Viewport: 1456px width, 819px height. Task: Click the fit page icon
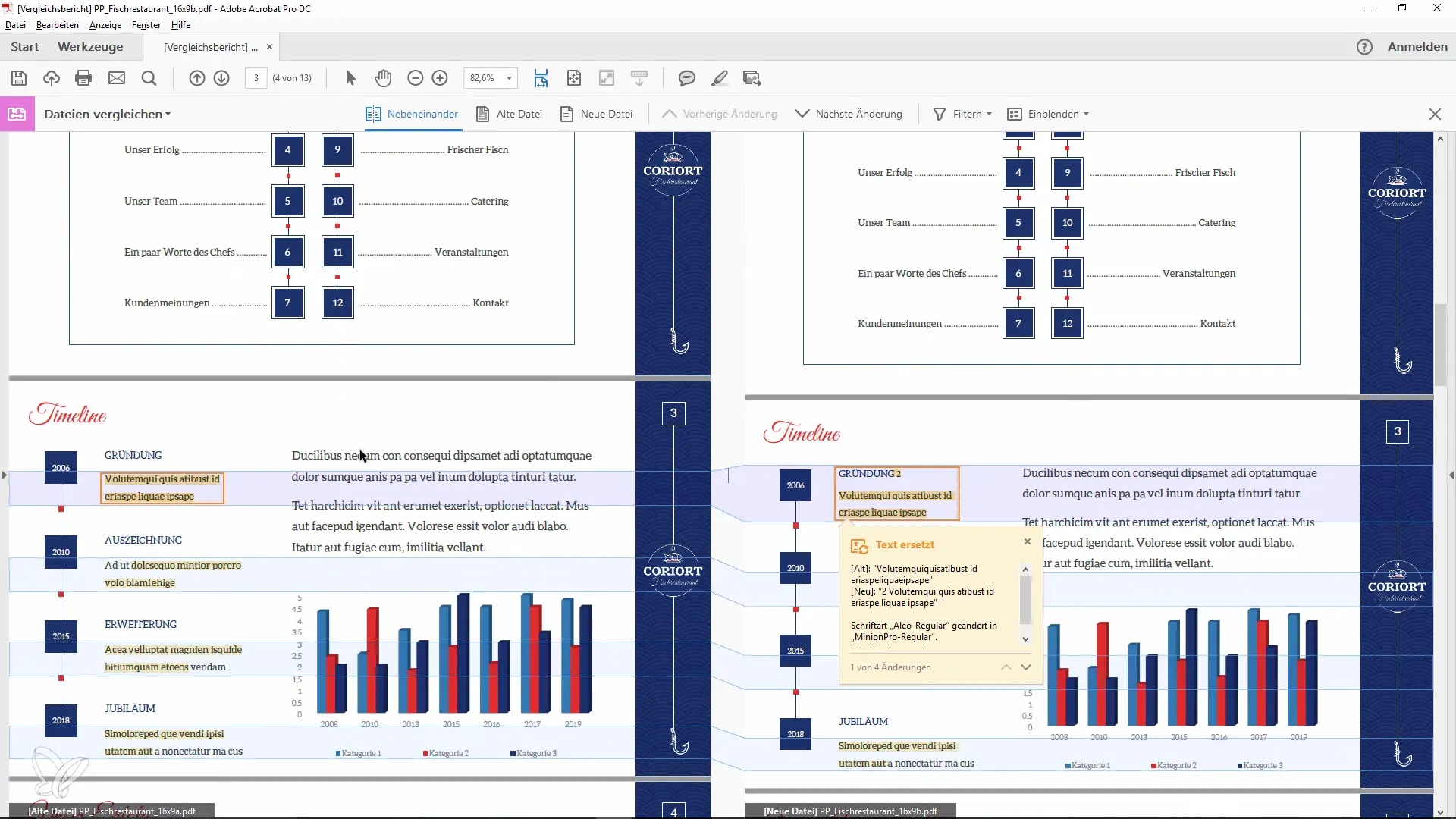coord(574,78)
